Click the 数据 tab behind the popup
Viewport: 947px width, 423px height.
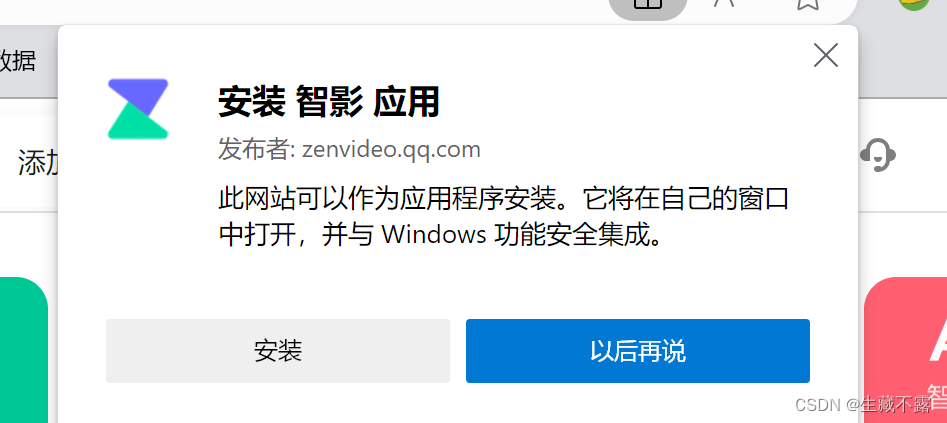click(x=18, y=61)
